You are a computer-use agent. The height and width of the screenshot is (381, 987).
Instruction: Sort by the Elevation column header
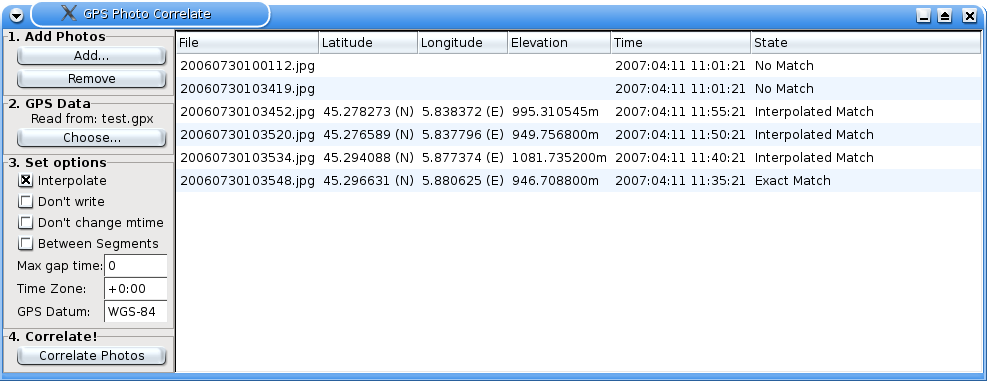pos(559,43)
